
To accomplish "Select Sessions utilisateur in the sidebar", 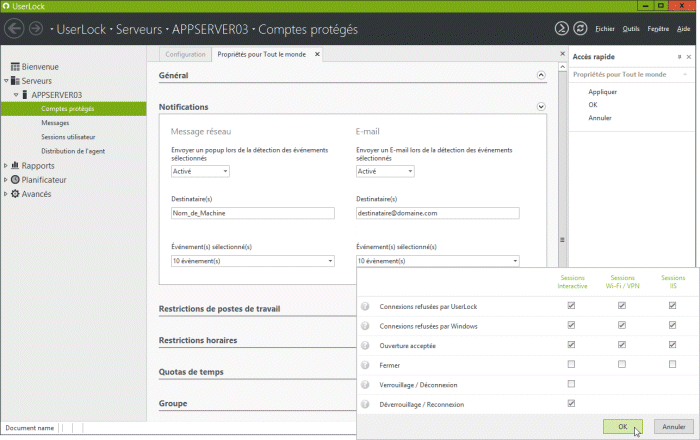I will pyautogui.click(x=68, y=137).
